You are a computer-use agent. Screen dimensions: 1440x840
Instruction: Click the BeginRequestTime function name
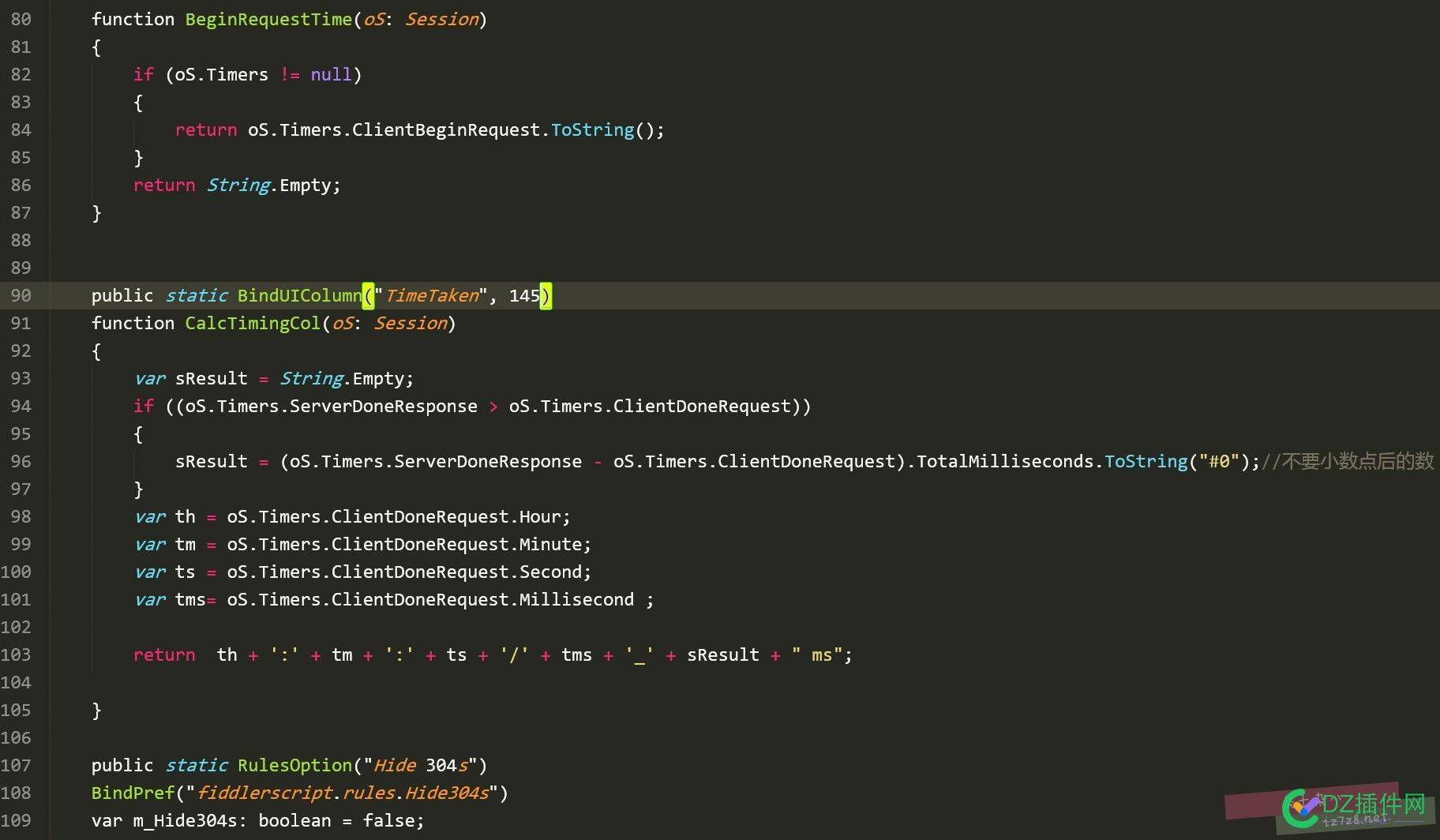pos(268,19)
